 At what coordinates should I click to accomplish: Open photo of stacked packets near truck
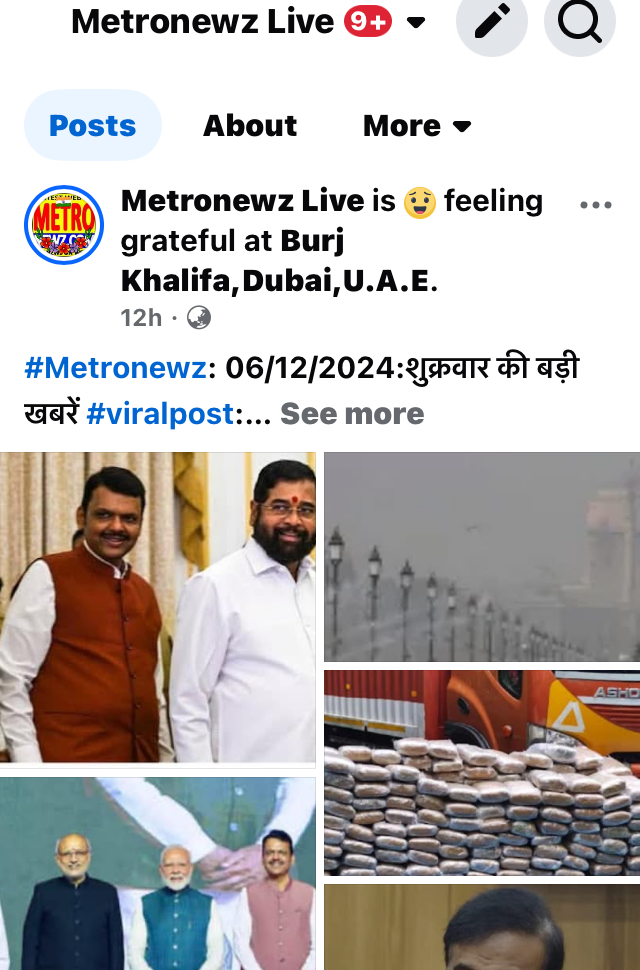(x=482, y=773)
